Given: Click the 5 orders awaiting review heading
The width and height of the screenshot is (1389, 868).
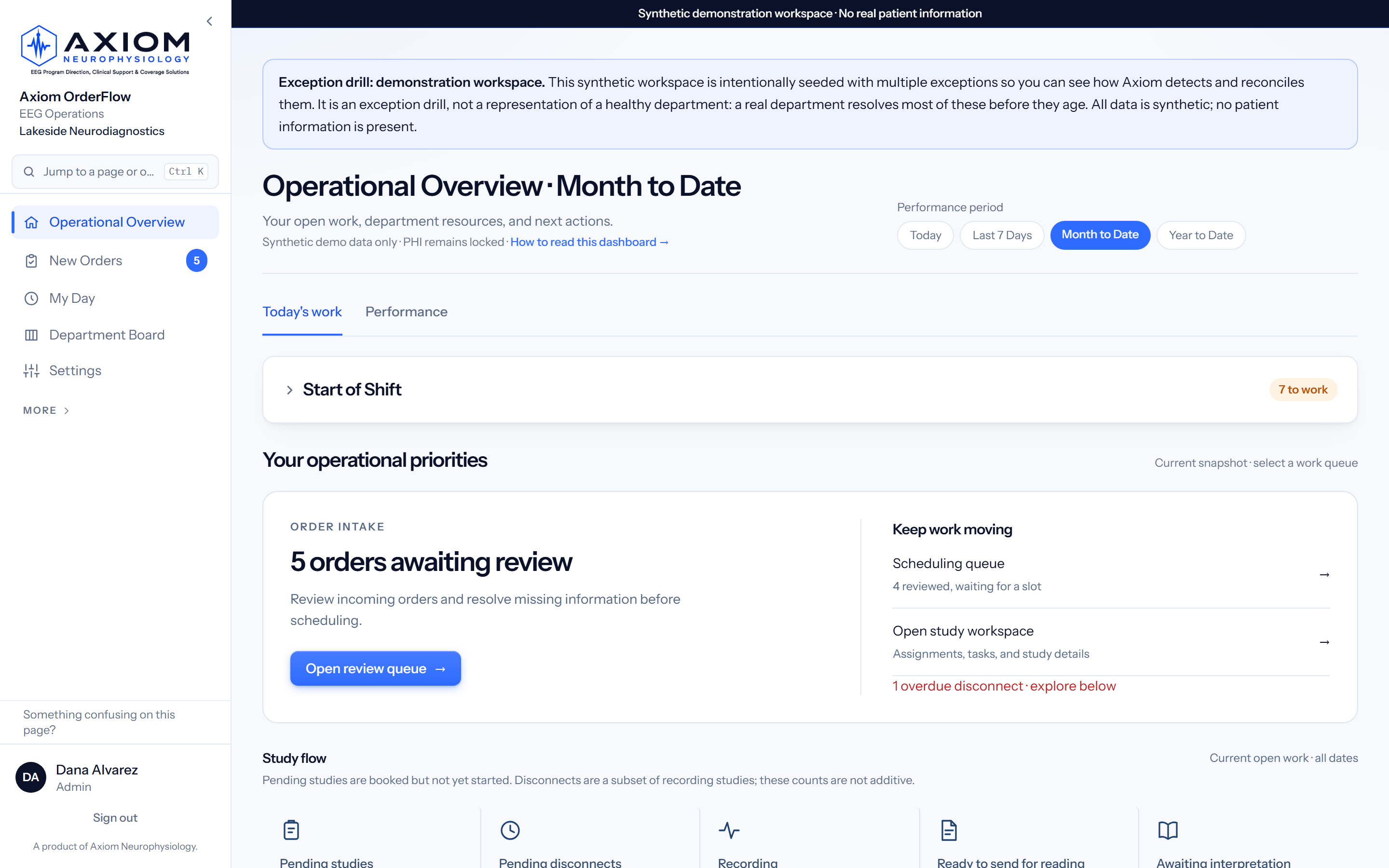Looking at the screenshot, I should pyautogui.click(x=431, y=561).
